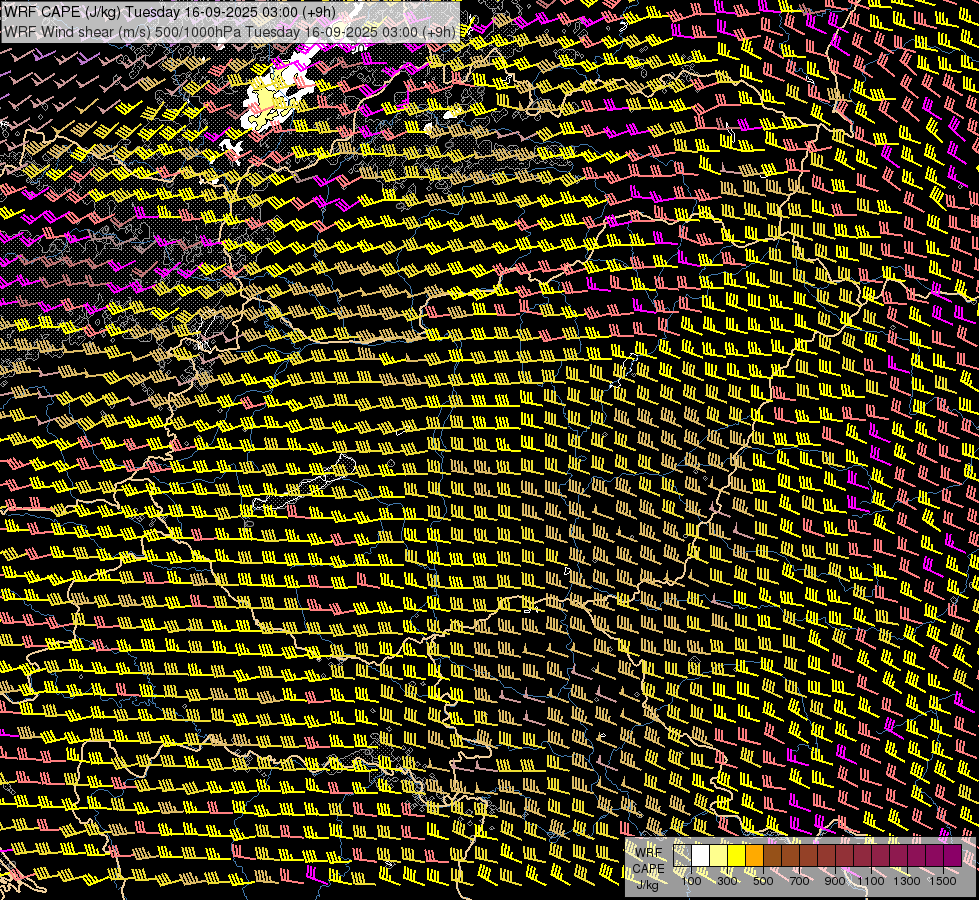Click the 500 legend value
Screen dimensions: 979x900
point(763,881)
